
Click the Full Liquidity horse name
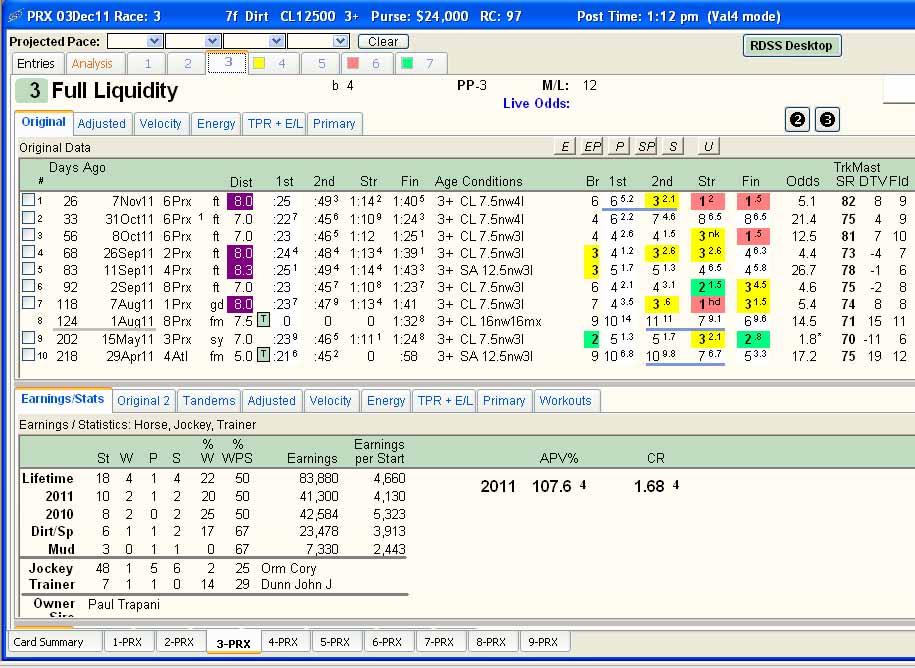coord(115,90)
